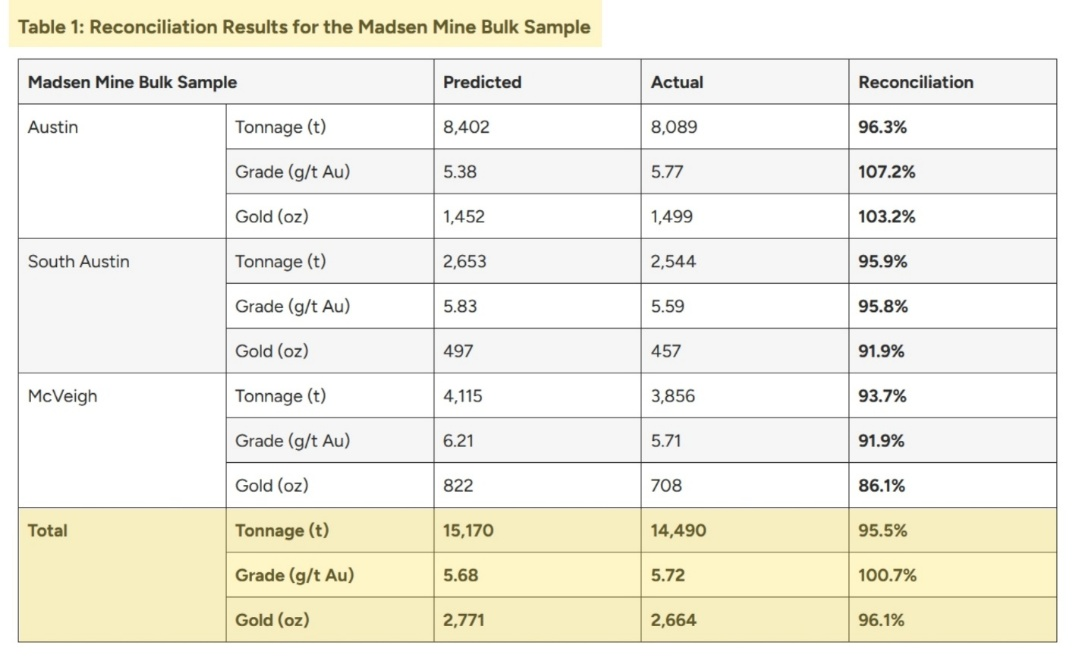This screenshot has width=1082, height=661.
Task: Click McVeigh predicted grade 6.21
Action: [x=458, y=441]
